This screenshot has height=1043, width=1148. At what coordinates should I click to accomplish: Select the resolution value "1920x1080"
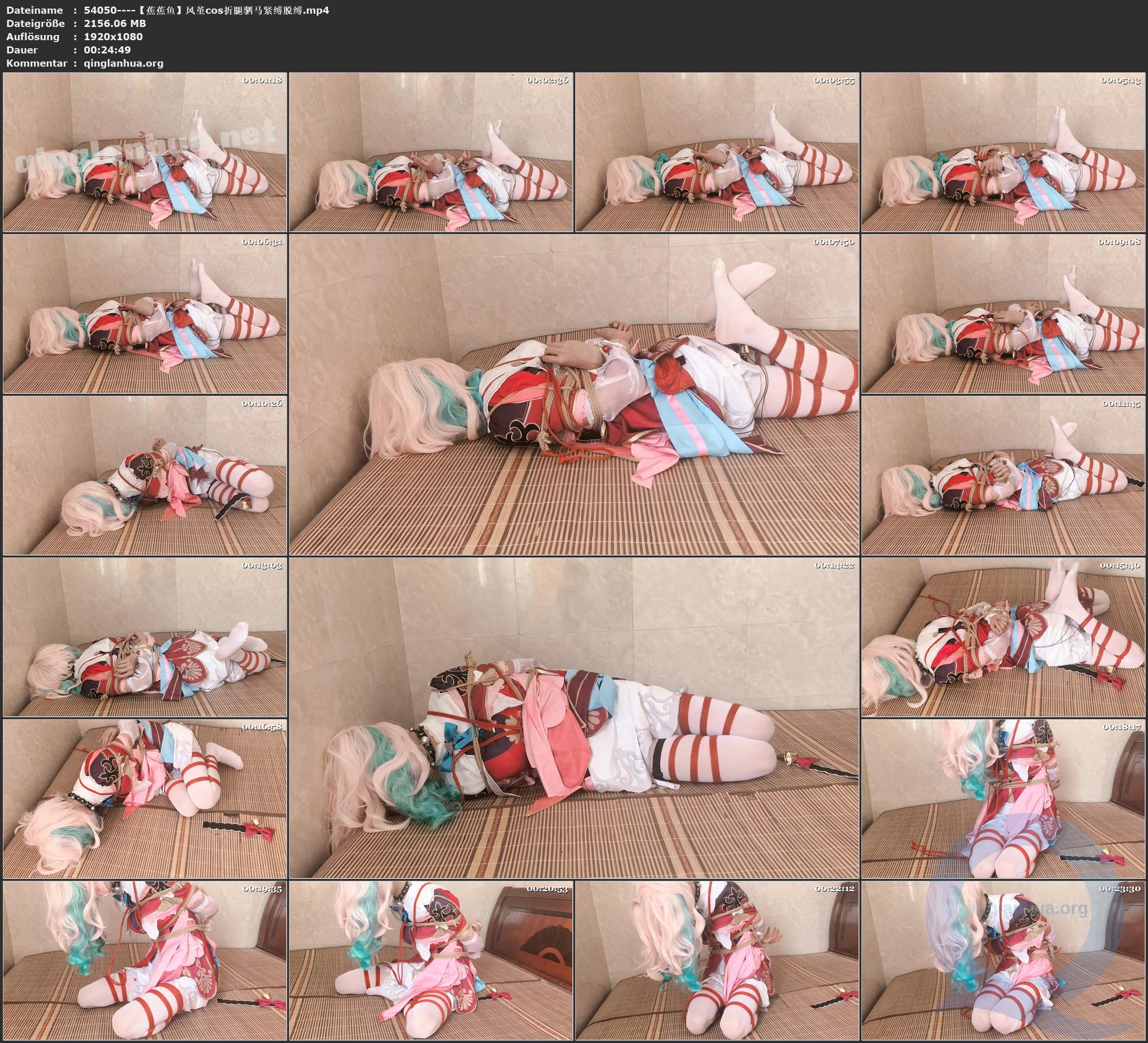pyautogui.click(x=113, y=37)
